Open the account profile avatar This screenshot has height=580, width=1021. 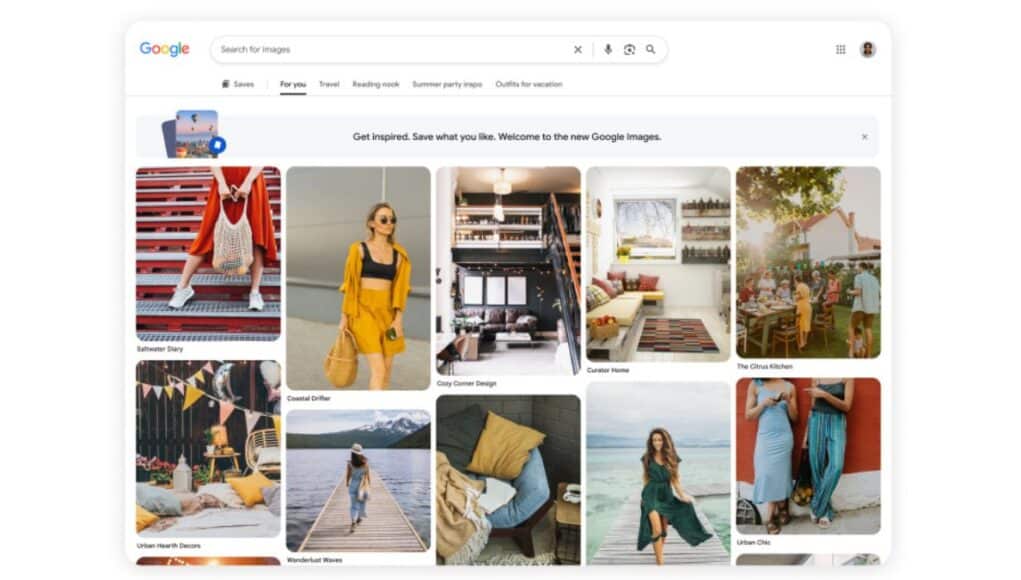pos(867,49)
